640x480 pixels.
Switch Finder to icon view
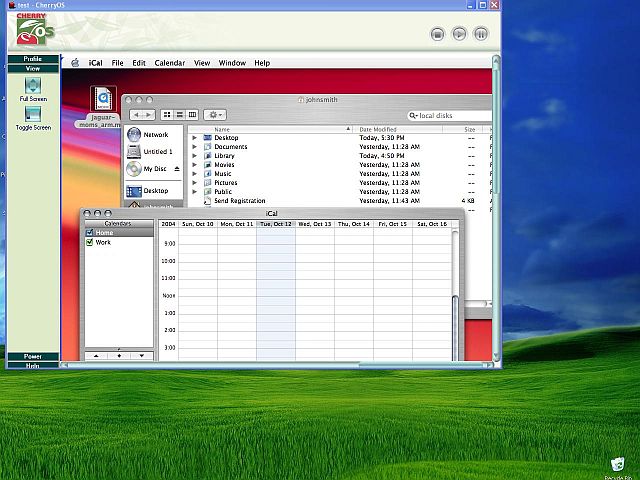coord(167,115)
